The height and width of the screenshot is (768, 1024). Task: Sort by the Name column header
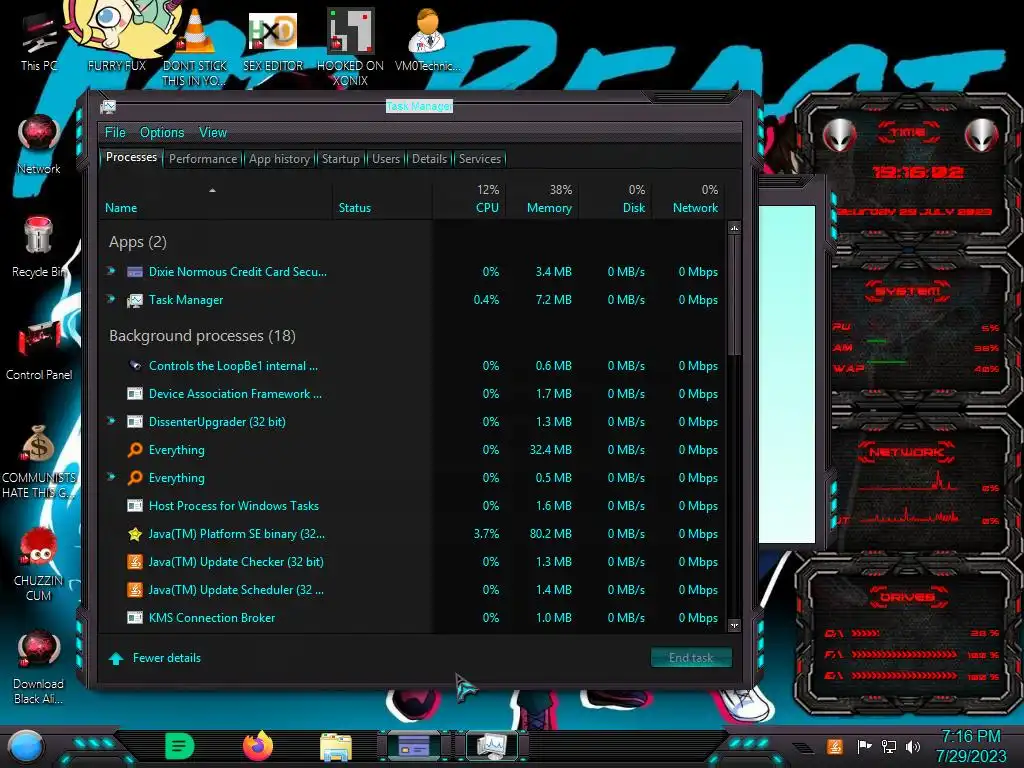click(216, 199)
